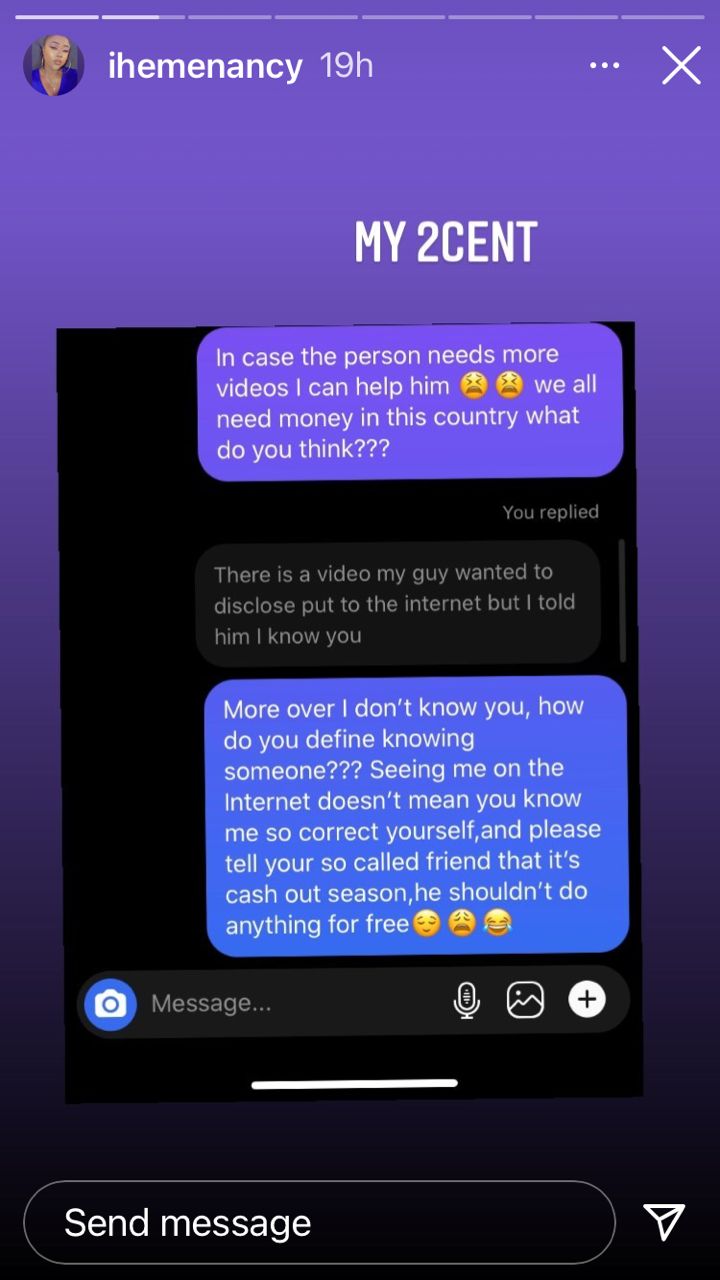Click the chat scrollbar beside grey bubble
The height and width of the screenshot is (1280, 720).
point(622,600)
